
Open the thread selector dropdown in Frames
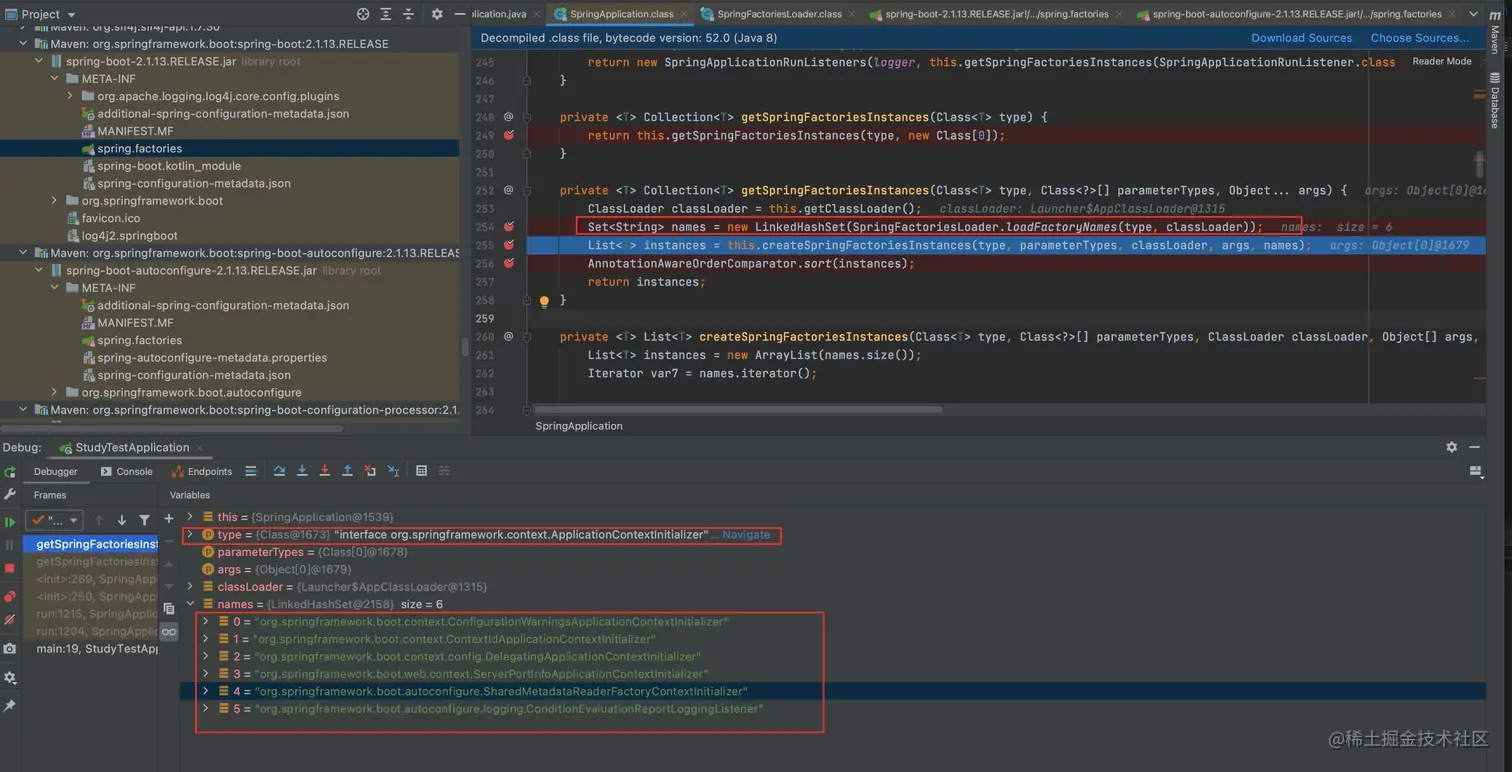pyautogui.click(x=55, y=520)
